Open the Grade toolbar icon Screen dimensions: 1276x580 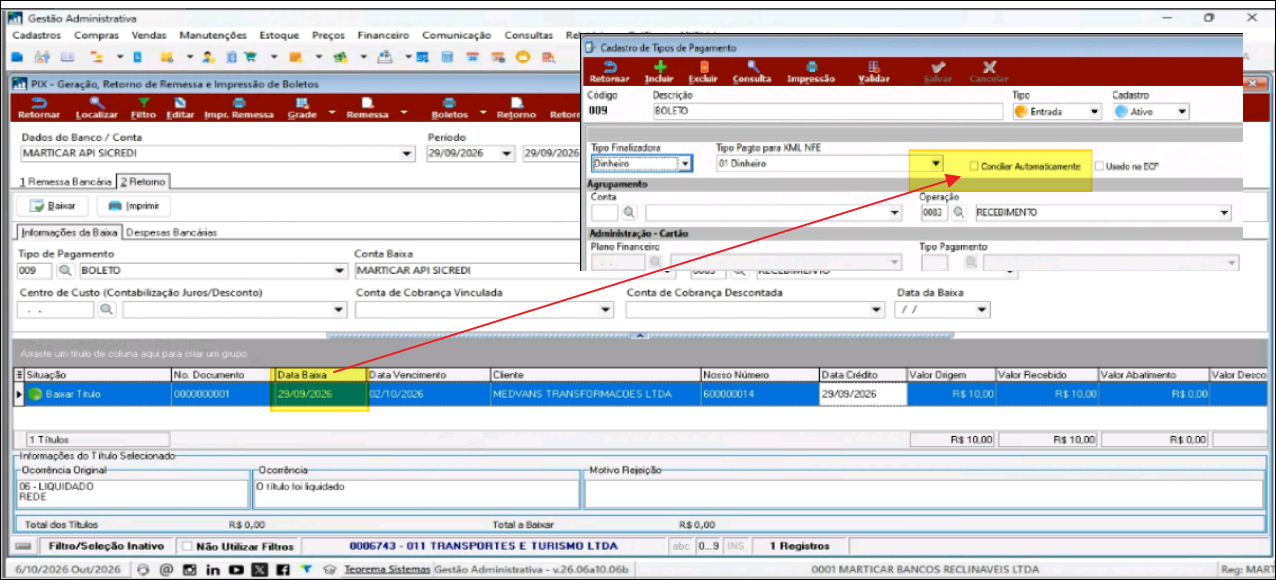click(x=302, y=103)
